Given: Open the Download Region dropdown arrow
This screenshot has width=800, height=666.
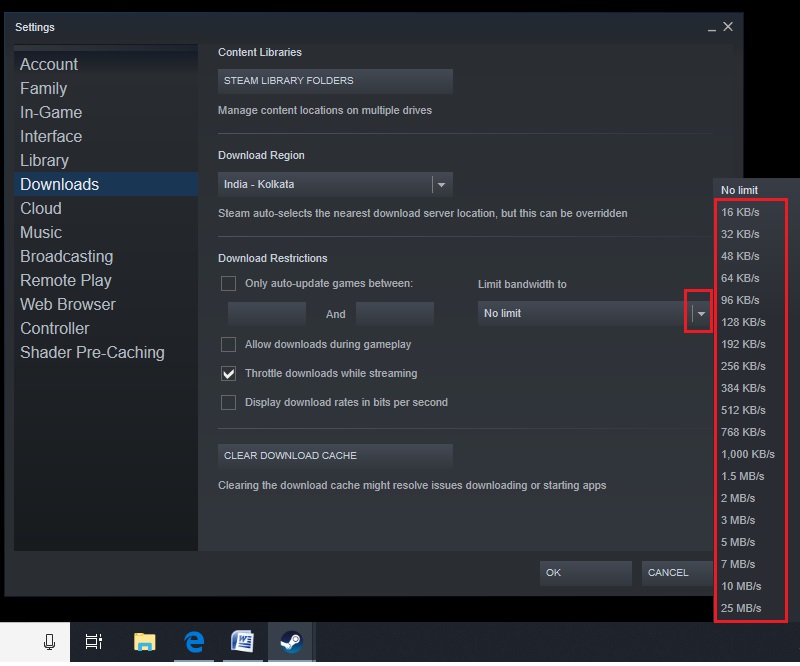Looking at the screenshot, I should click(x=442, y=185).
